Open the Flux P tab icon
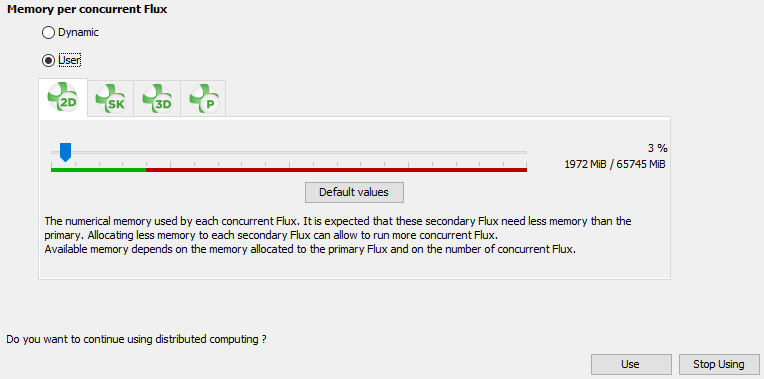The height and width of the screenshot is (379, 764). pos(203,99)
